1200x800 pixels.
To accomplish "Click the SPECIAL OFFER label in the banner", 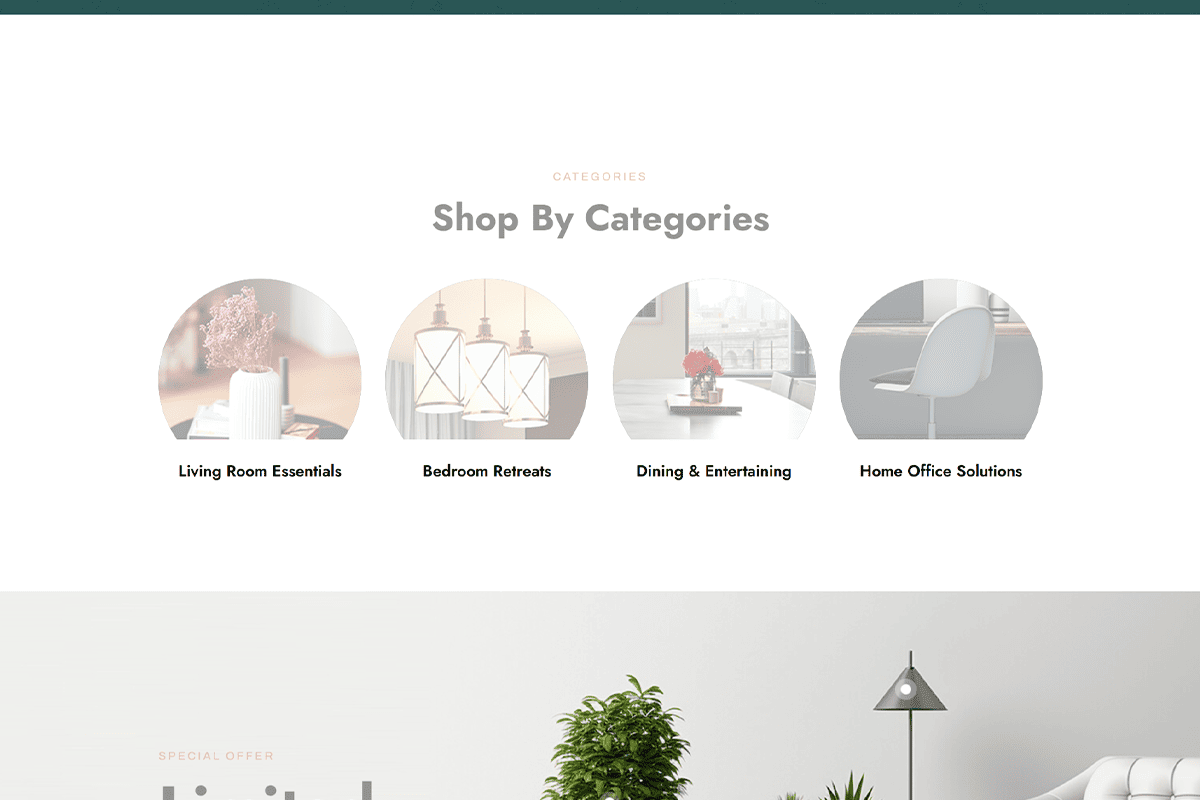I will click(216, 756).
